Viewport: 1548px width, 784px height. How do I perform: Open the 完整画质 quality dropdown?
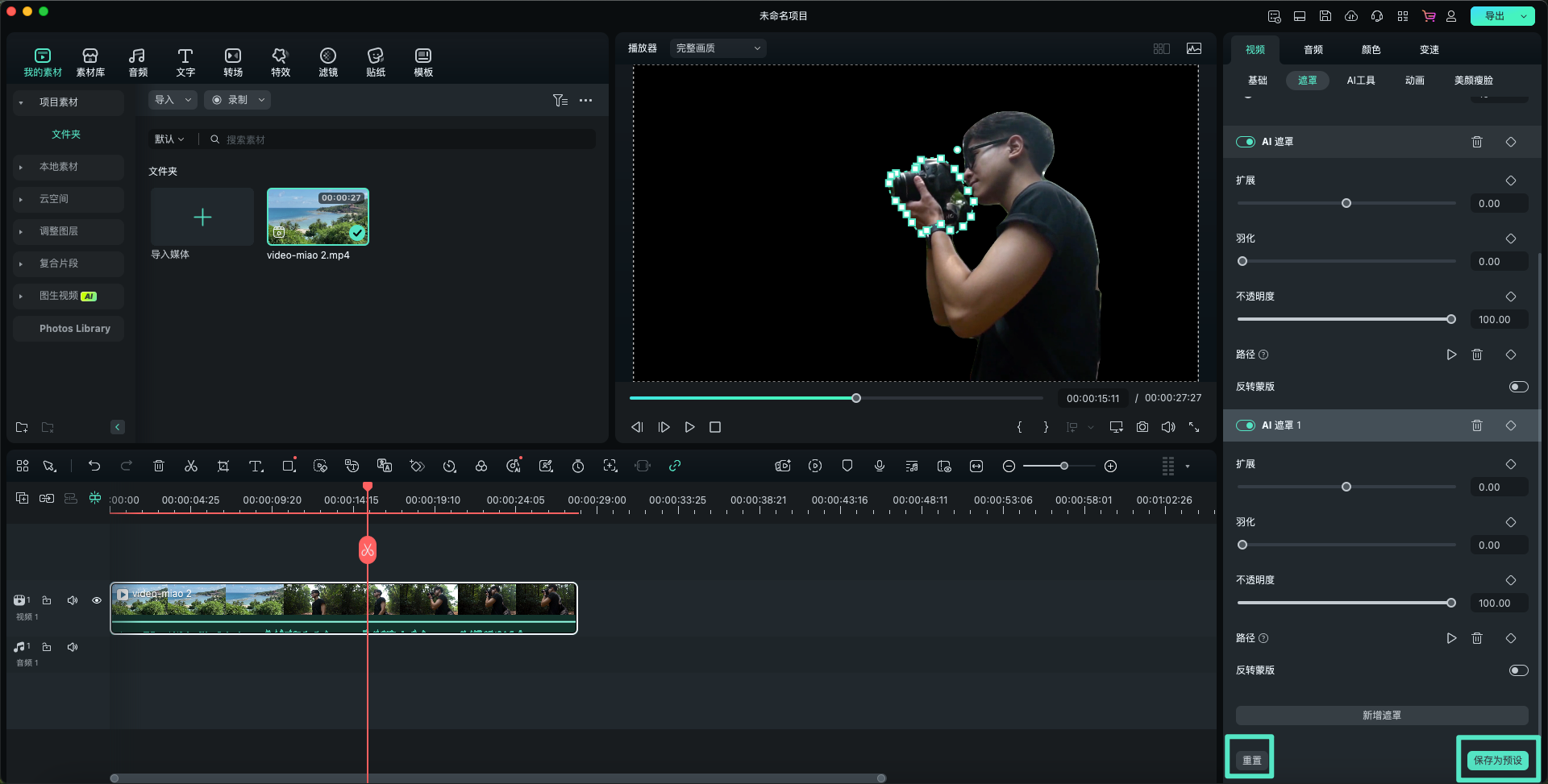point(717,48)
